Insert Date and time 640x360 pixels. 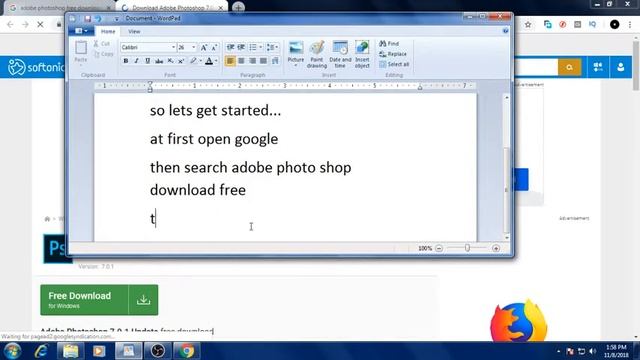pyautogui.click(x=340, y=54)
